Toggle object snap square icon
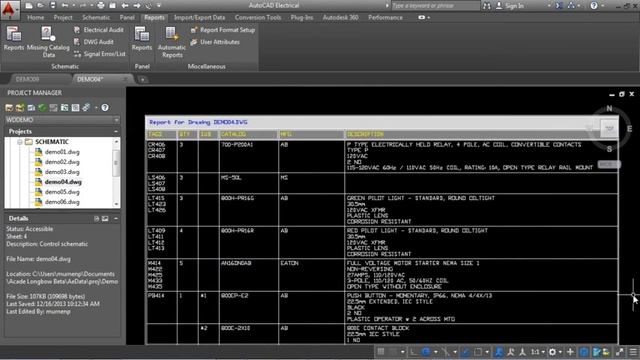The width and height of the screenshot is (640, 360). coord(478,351)
